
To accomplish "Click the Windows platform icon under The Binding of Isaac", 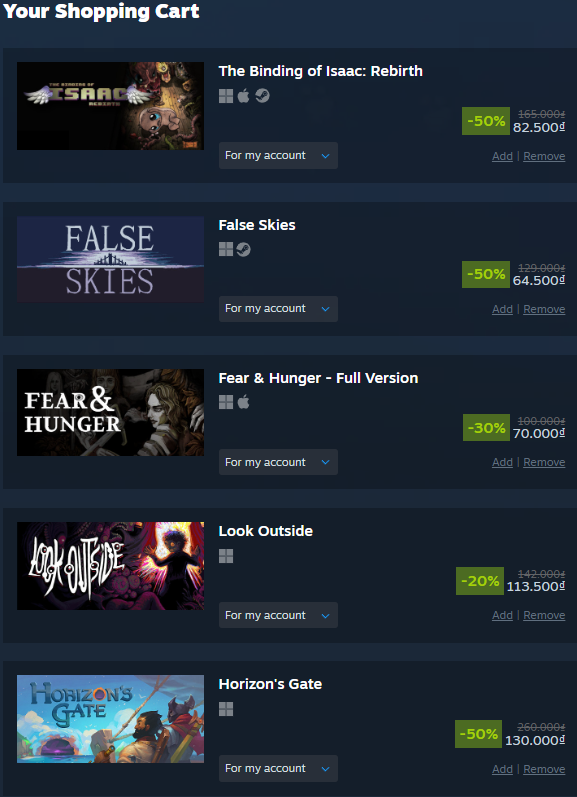I will pos(226,96).
